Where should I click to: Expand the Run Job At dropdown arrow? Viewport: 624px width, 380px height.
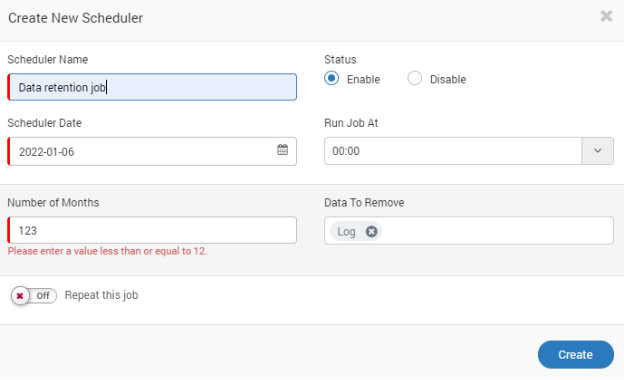tap(597, 151)
